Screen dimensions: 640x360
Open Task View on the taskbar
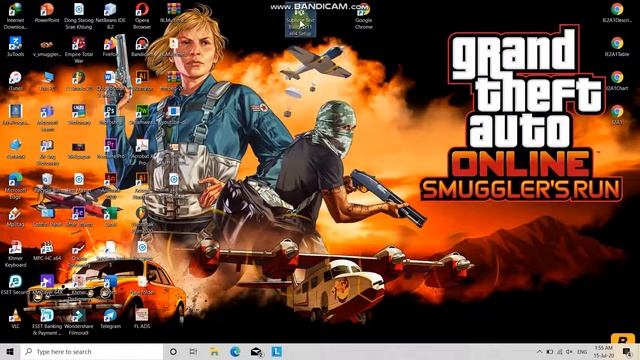[193, 351]
